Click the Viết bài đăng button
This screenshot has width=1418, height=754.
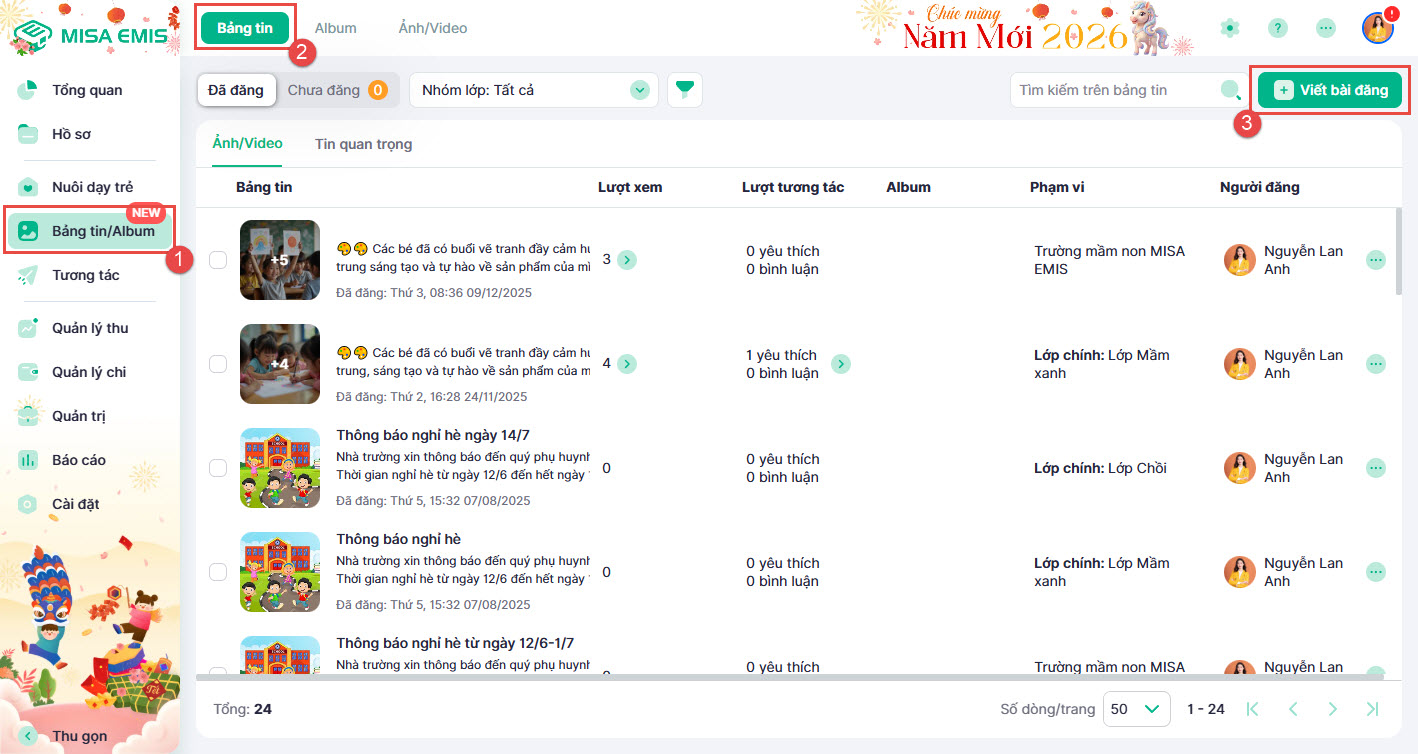pyautogui.click(x=1330, y=90)
